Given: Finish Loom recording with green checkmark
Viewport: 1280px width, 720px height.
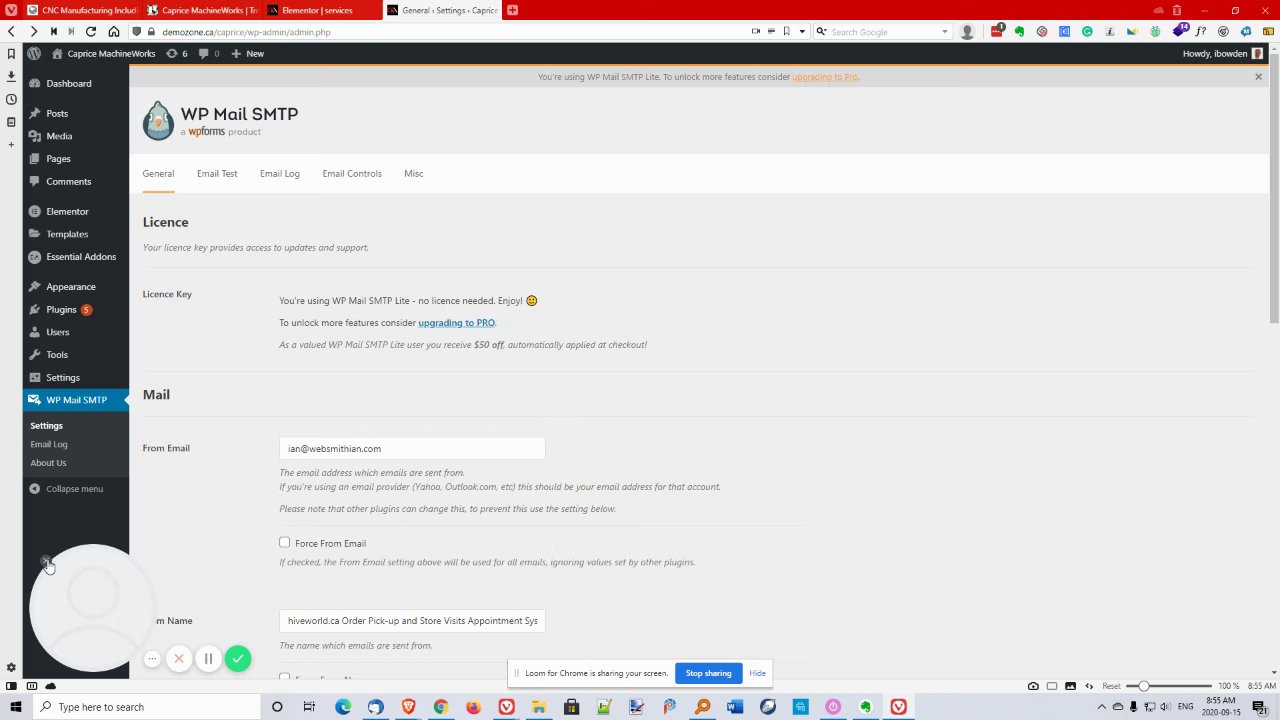Looking at the screenshot, I should 237,658.
